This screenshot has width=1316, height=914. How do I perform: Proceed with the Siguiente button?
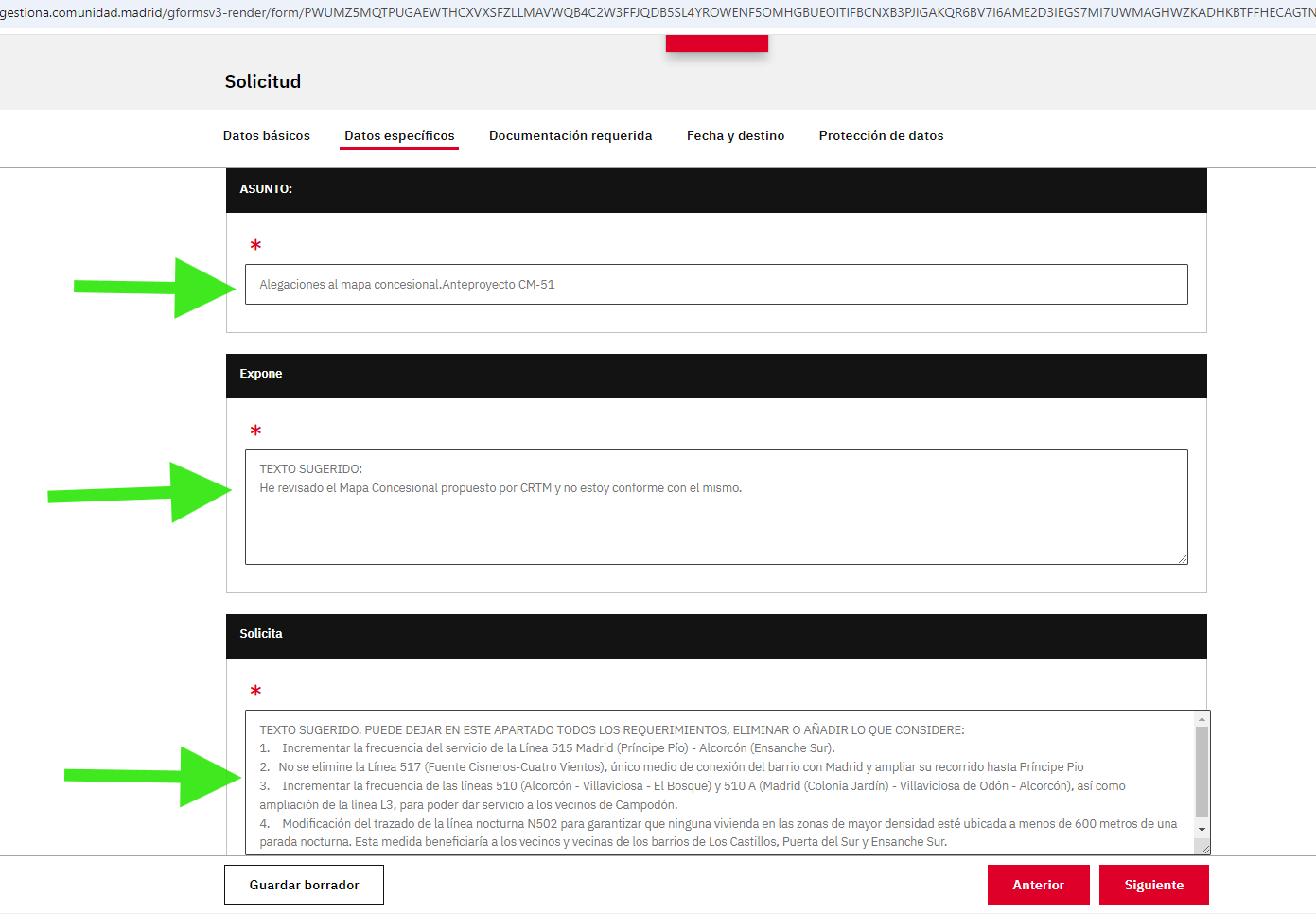[1153, 885]
